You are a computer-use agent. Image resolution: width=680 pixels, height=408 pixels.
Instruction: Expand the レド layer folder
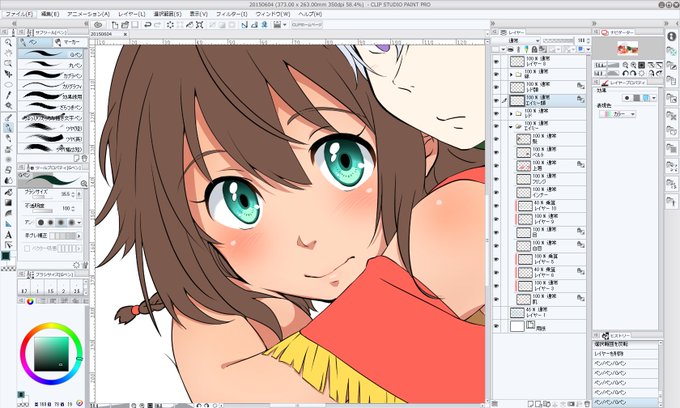pos(511,114)
